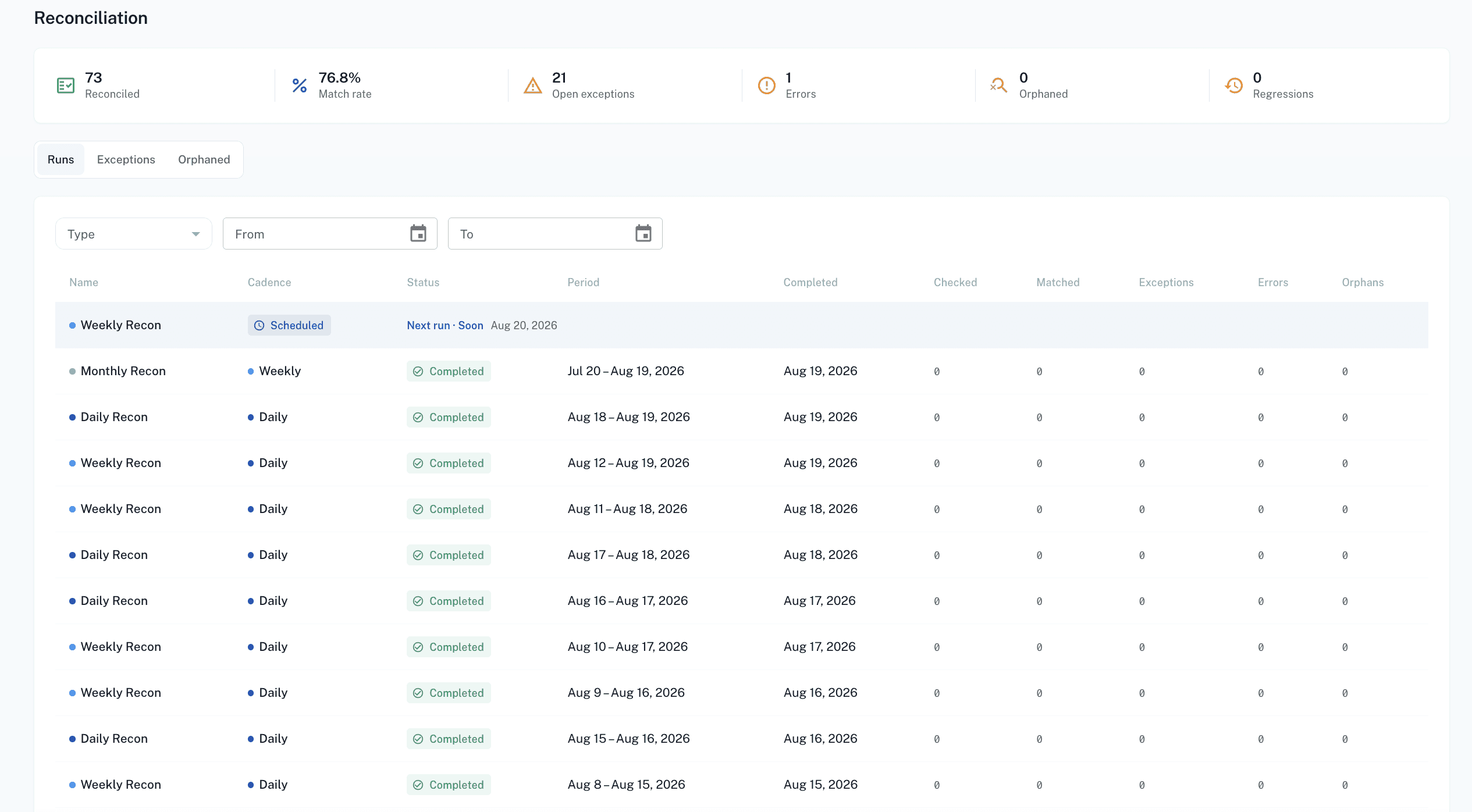The image size is (1472, 812).
Task: Click the Completed badge for Monthly Recon
Action: click(x=449, y=372)
